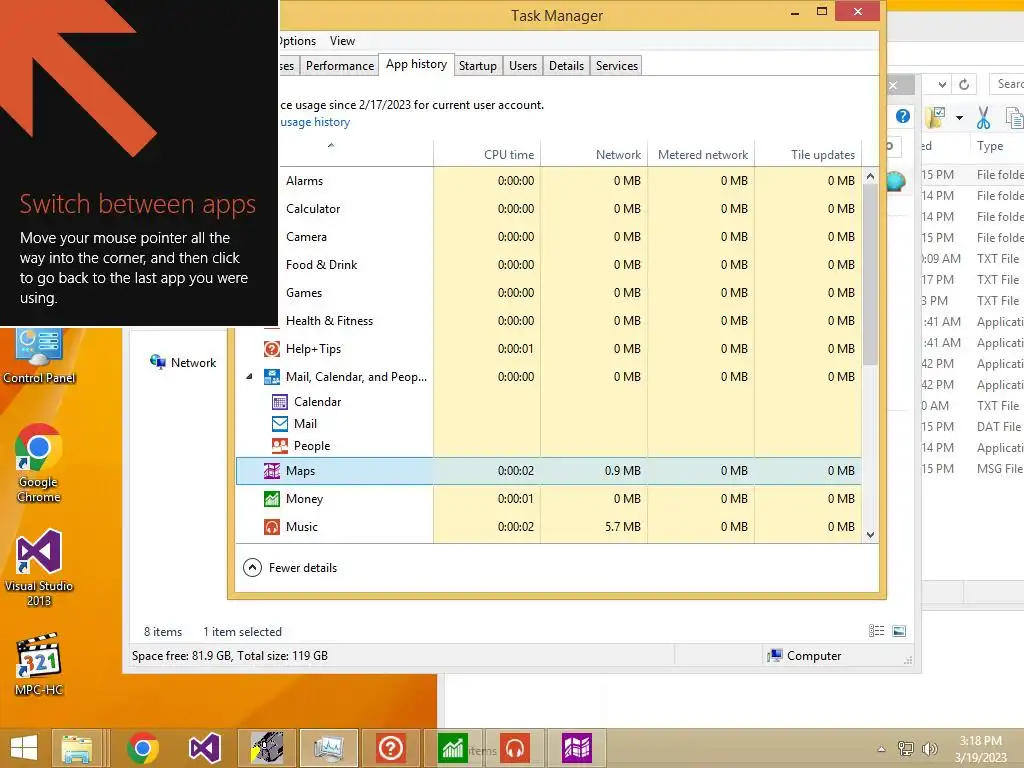Switch Explorer to details view icon
Image resolution: width=1024 pixels, height=768 pixels.
tap(876, 631)
